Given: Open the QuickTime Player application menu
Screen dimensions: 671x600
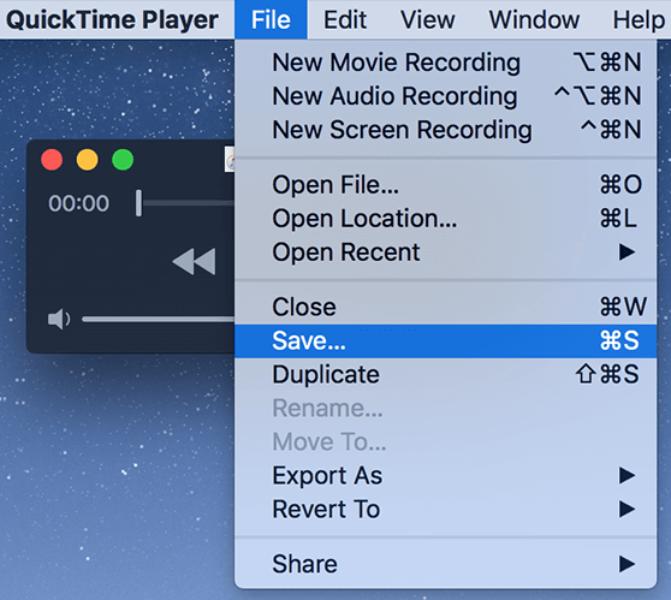Looking at the screenshot, I should 112,20.
